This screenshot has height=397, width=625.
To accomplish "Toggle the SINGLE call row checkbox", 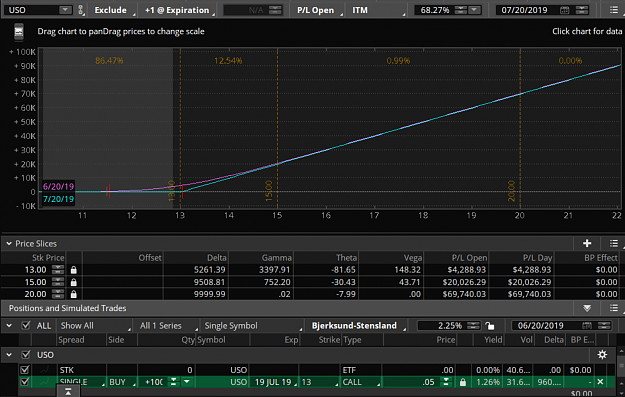I will [x=25, y=382].
